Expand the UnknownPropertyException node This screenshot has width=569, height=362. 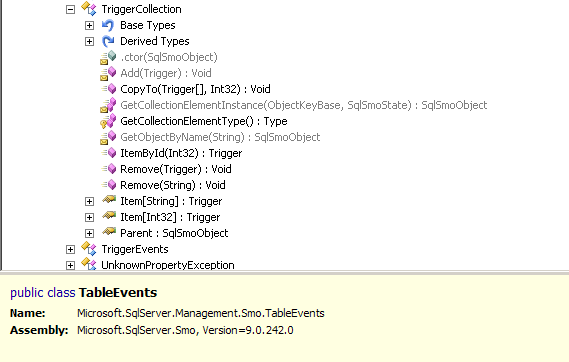(70, 266)
